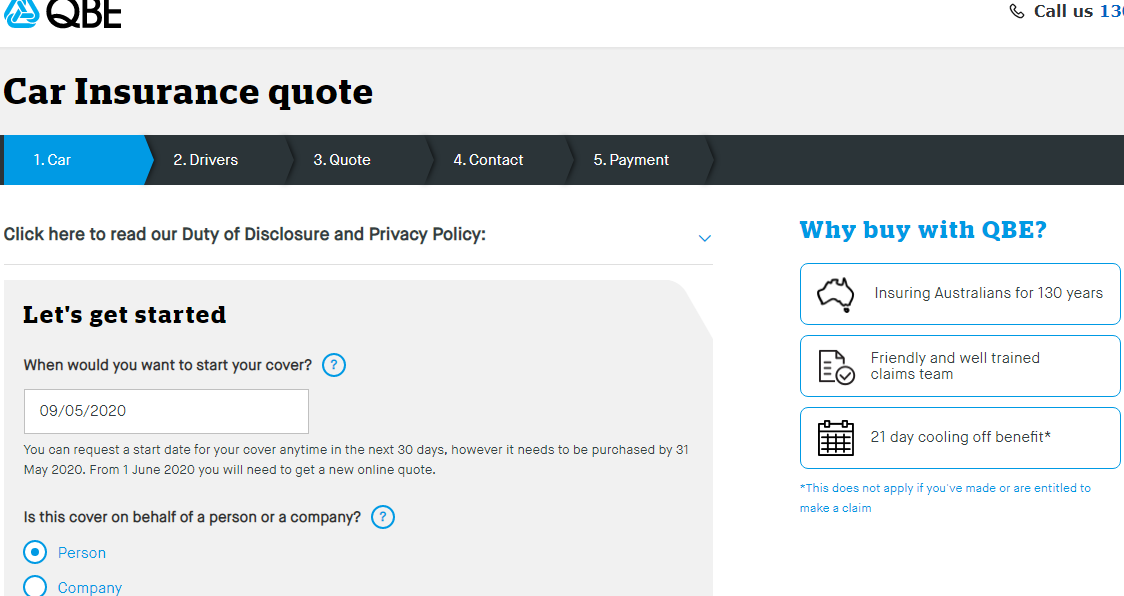
Task: Go to step 4. Contact
Action: point(495,160)
